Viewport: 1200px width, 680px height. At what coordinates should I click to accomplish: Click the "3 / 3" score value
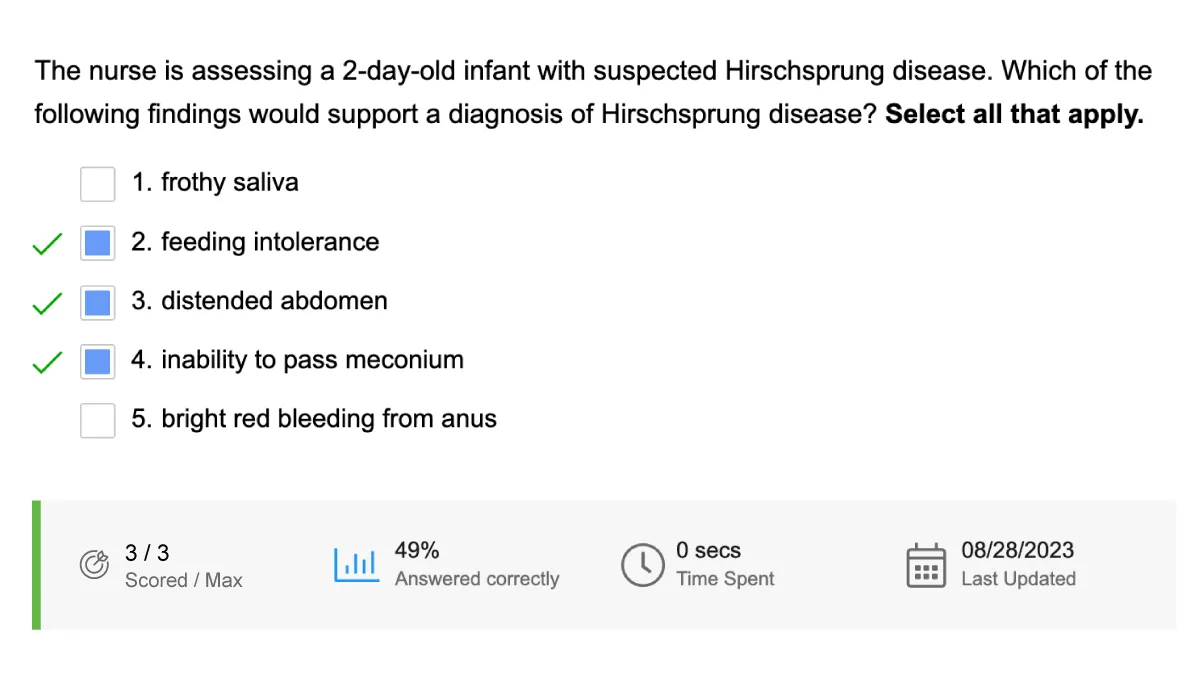[x=147, y=552]
